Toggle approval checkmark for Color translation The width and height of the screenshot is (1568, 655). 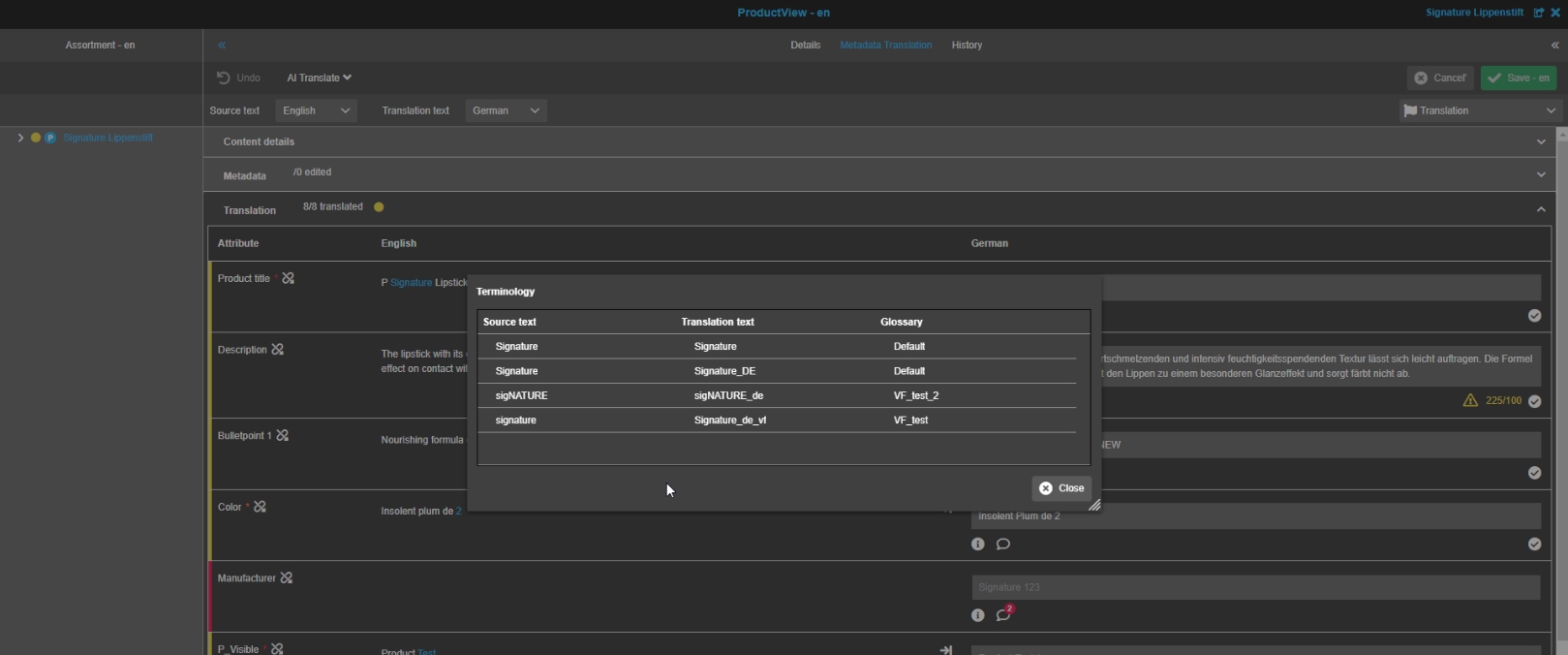pyautogui.click(x=1534, y=545)
